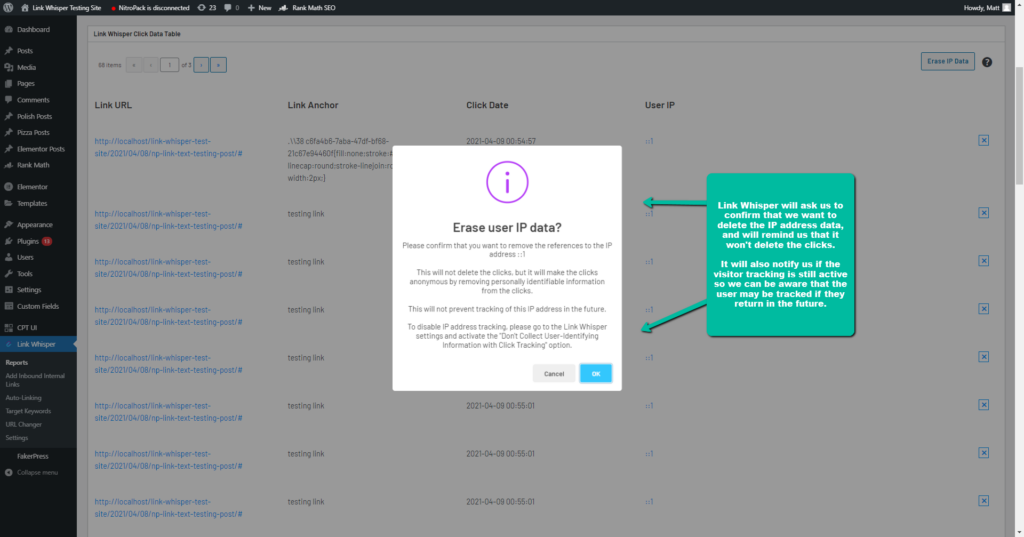The height and width of the screenshot is (537, 1024).
Task: Open link URL in first table row
Action: 168,147
